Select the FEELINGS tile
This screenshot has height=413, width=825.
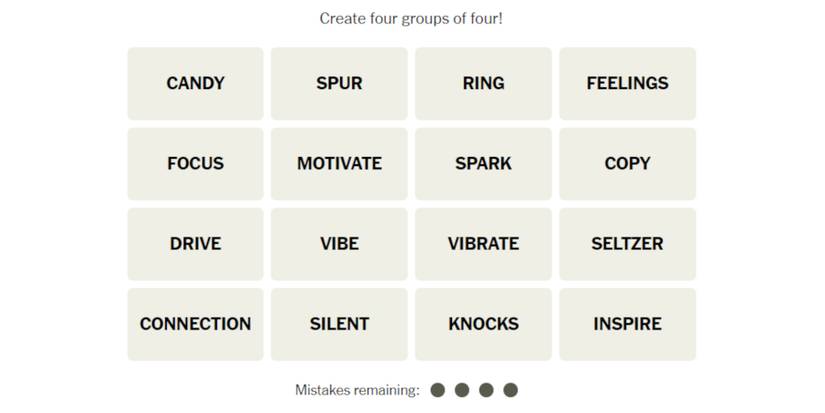[x=627, y=83]
